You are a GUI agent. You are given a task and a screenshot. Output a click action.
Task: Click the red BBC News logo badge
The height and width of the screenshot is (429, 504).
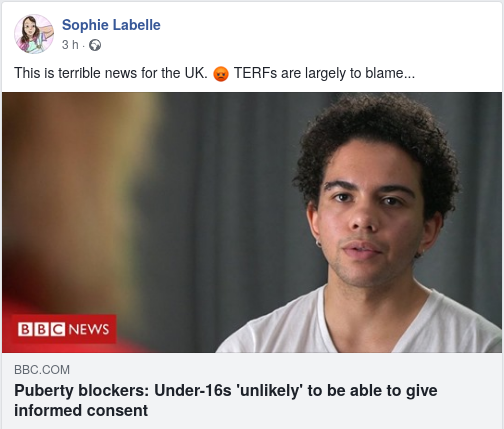point(64,329)
